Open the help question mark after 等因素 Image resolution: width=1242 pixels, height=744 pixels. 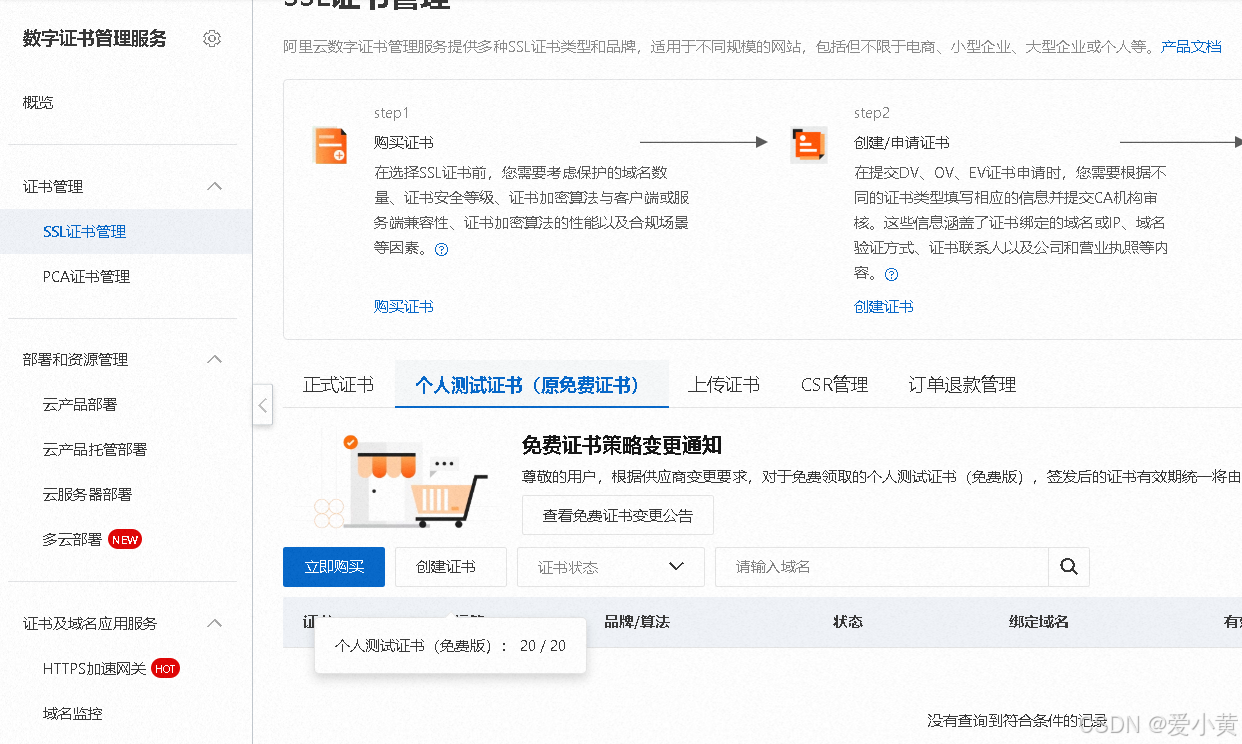point(441,250)
